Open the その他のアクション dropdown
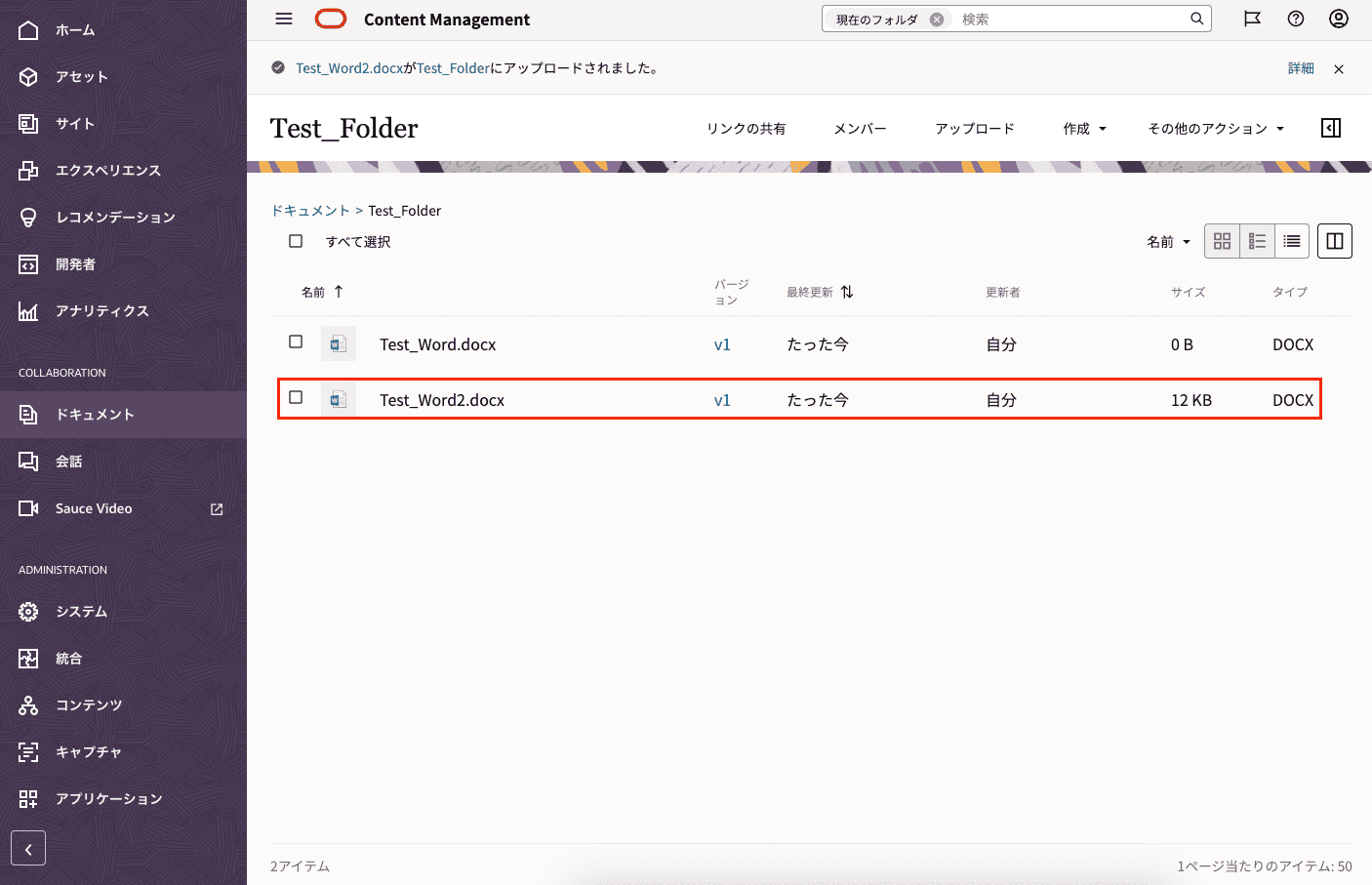The image size is (1372, 885). pyautogui.click(x=1215, y=129)
